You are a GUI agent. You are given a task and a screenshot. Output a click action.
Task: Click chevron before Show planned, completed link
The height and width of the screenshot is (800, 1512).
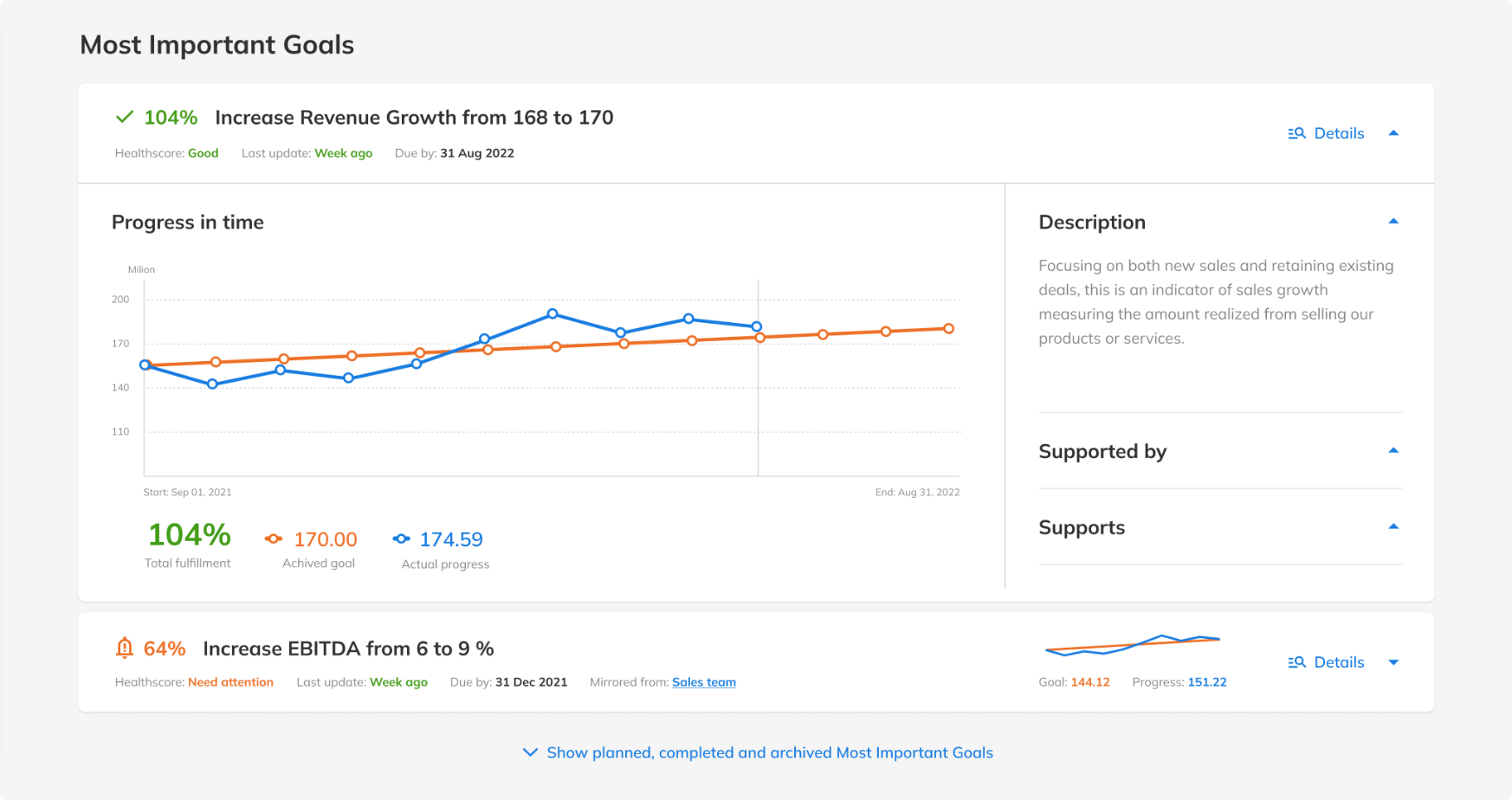click(x=530, y=752)
